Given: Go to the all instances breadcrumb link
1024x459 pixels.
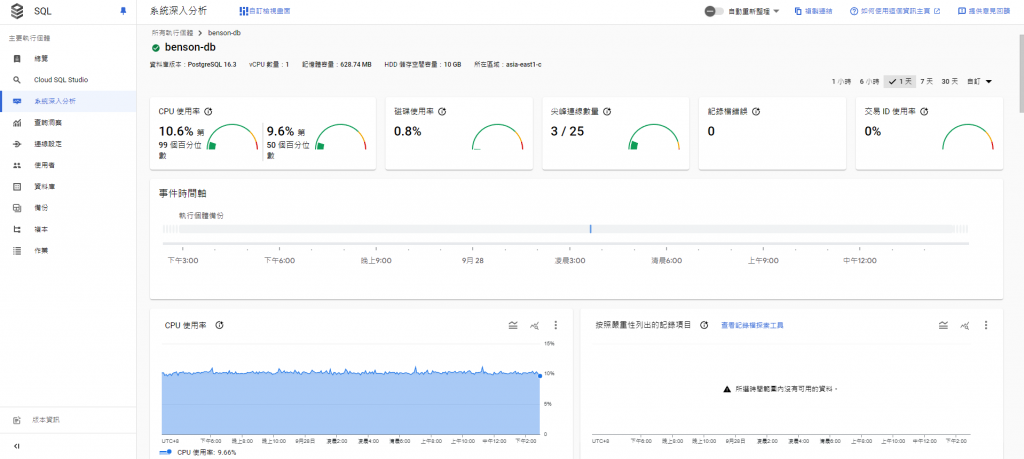Looking at the screenshot, I should pos(172,32).
